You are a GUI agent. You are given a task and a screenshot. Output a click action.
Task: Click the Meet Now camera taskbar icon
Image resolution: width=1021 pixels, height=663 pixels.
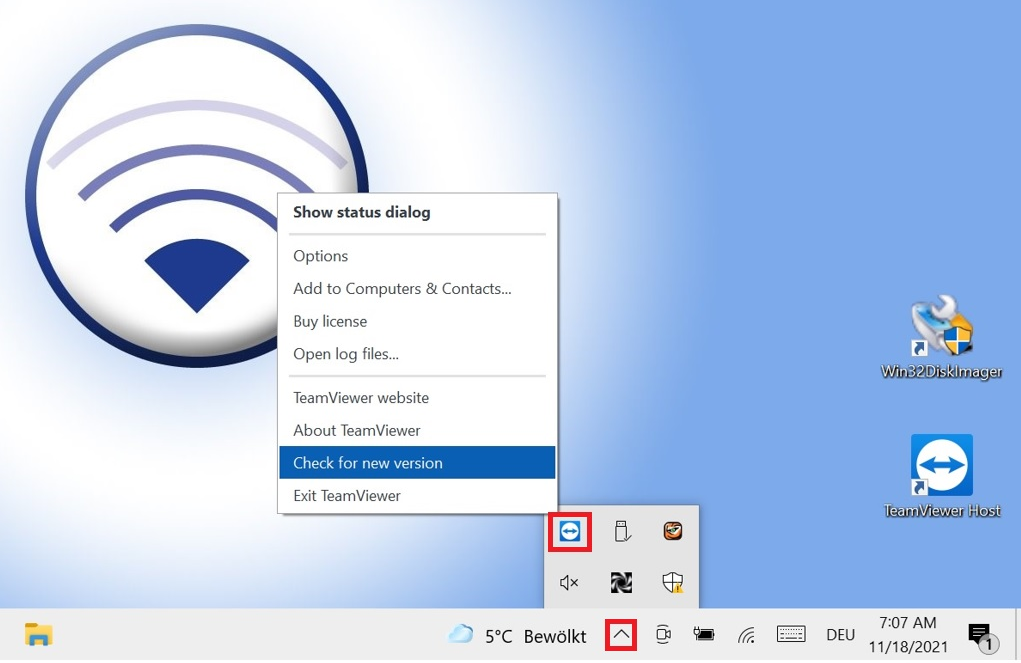point(663,634)
